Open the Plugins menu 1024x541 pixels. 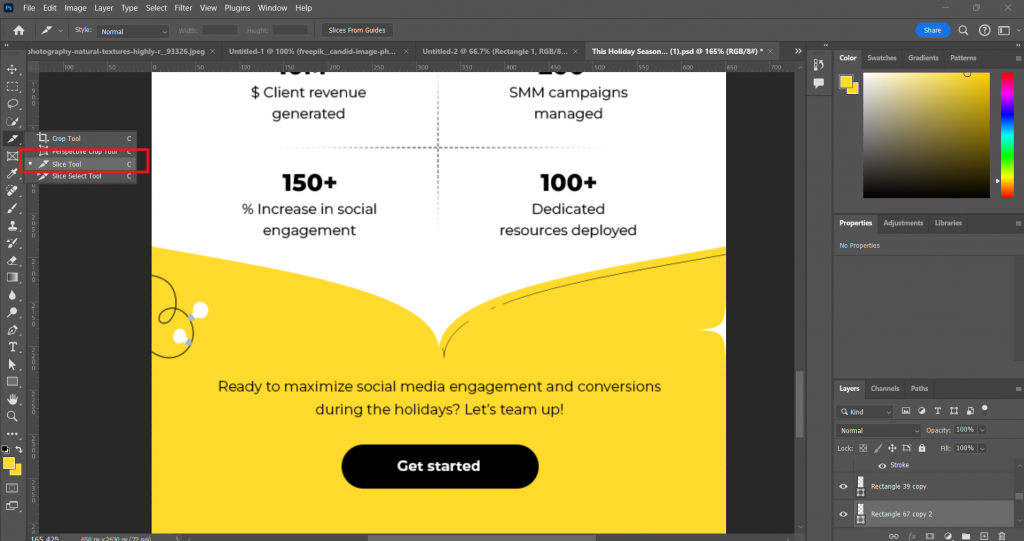pyautogui.click(x=237, y=8)
